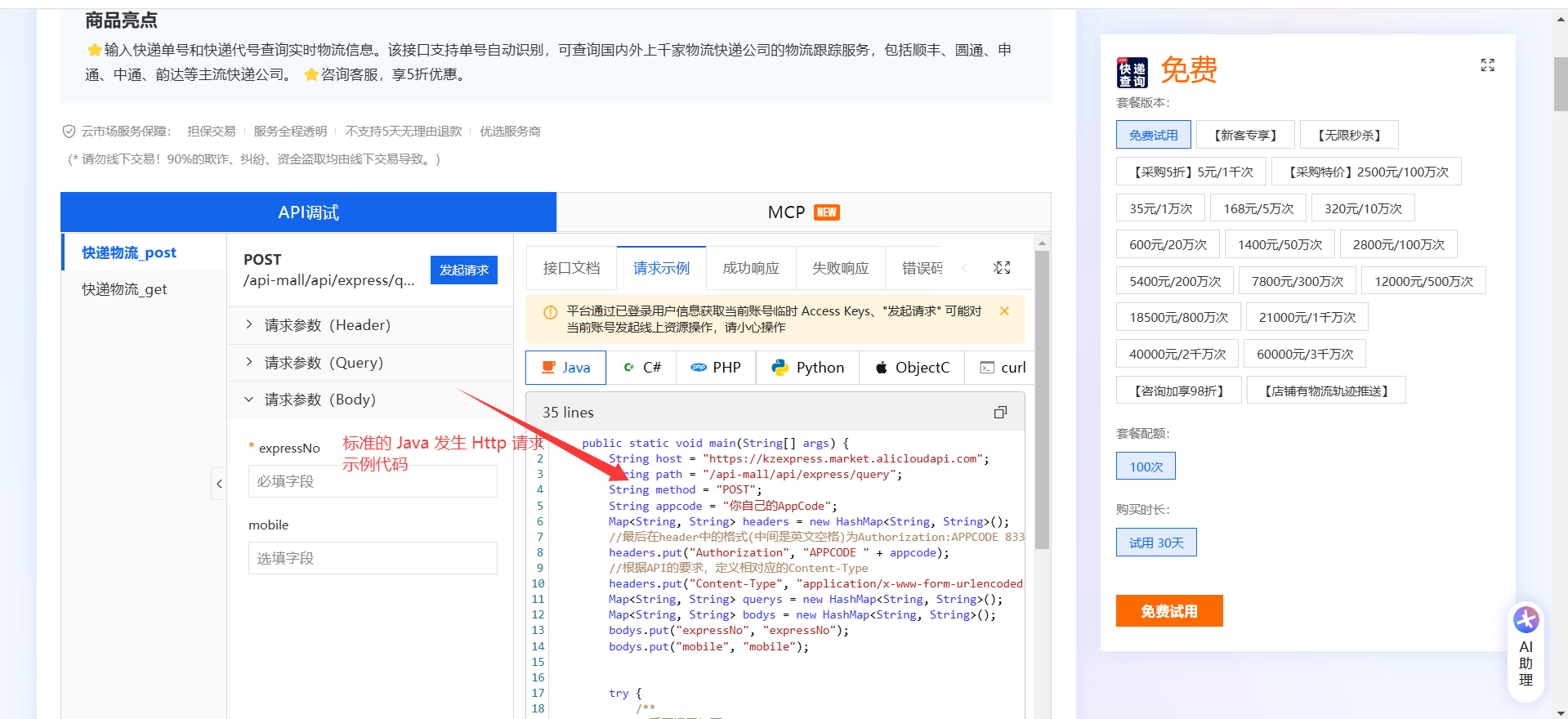Choose 【采购5折】5元/1千次 package
1568x719 pixels.
[1191, 172]
